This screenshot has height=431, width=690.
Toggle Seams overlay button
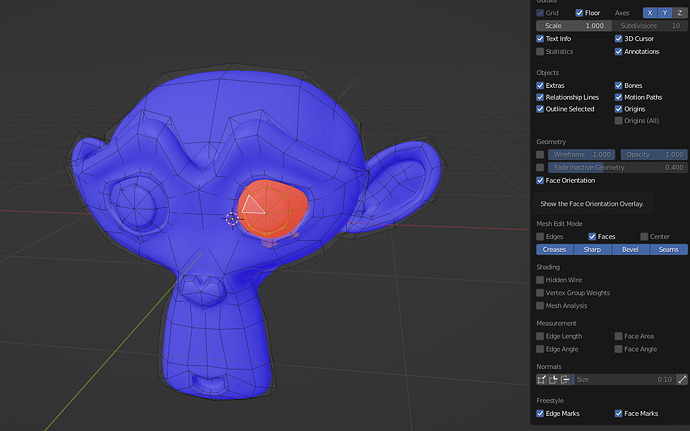point(669,249)
